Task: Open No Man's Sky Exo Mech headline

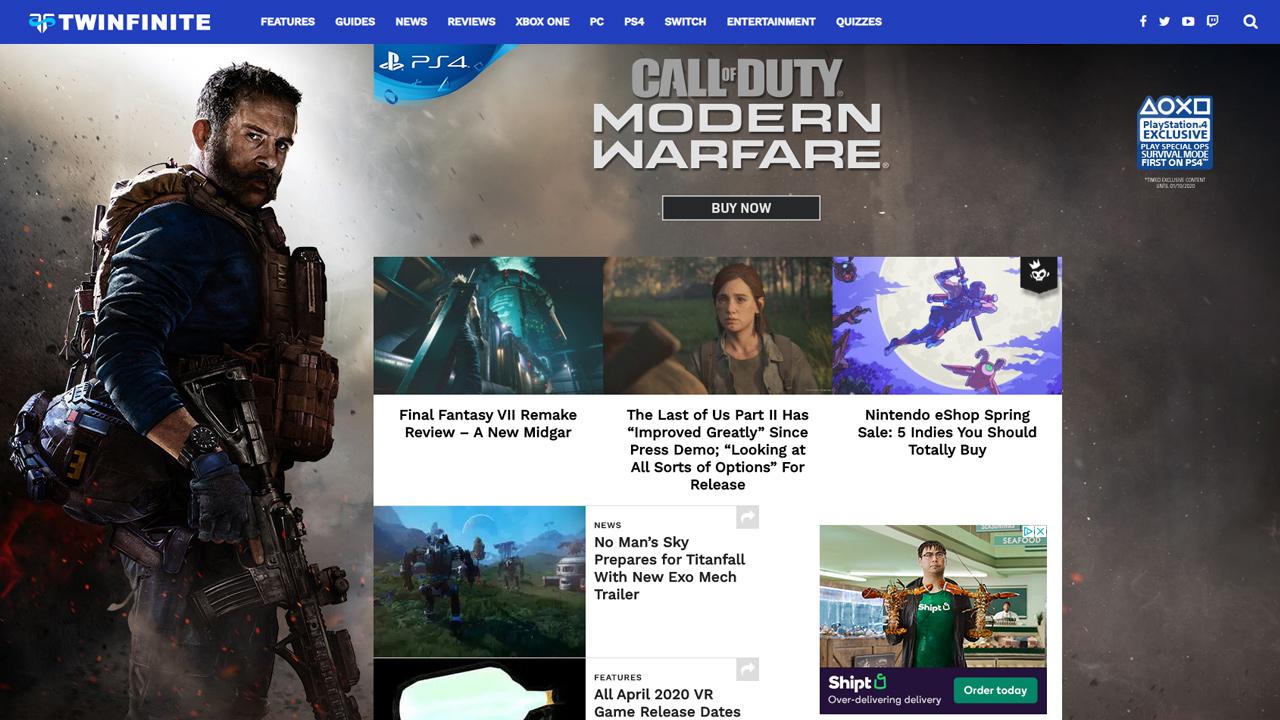Action: pos(669,568)
